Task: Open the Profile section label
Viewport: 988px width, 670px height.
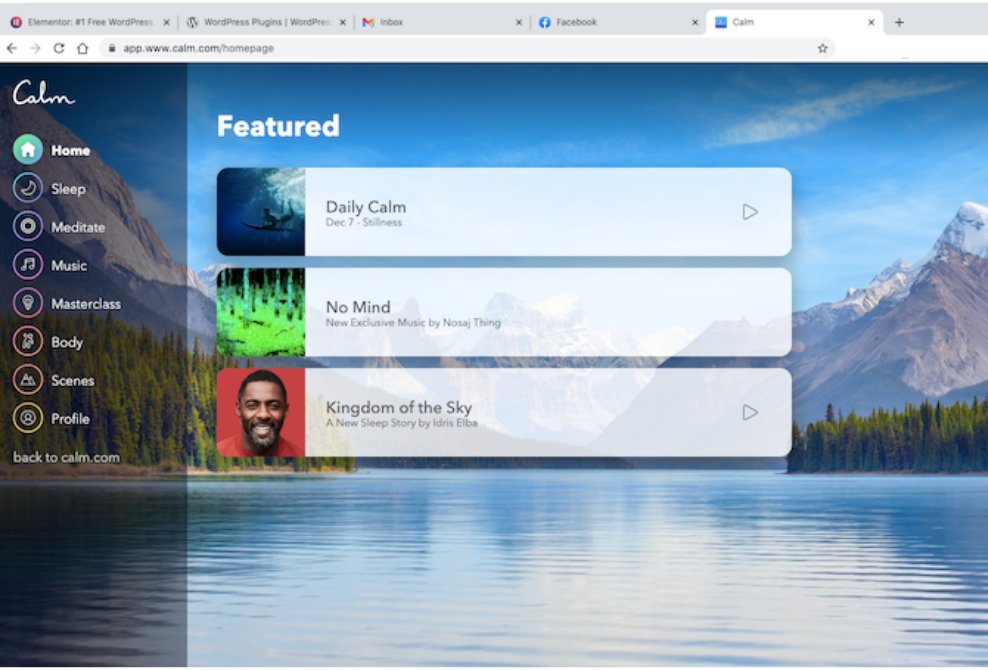Action: 70,419
